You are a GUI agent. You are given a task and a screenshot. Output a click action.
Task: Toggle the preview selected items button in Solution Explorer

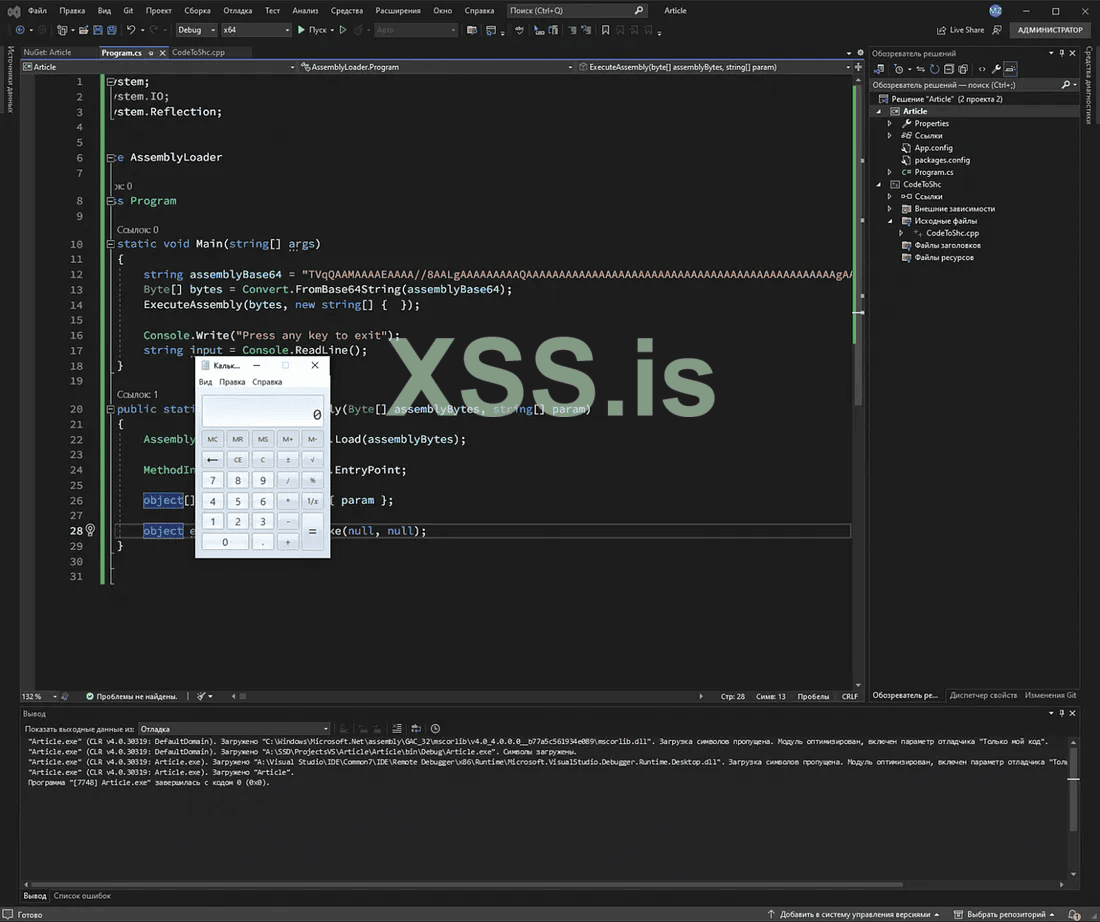[x=1011, y=69]
